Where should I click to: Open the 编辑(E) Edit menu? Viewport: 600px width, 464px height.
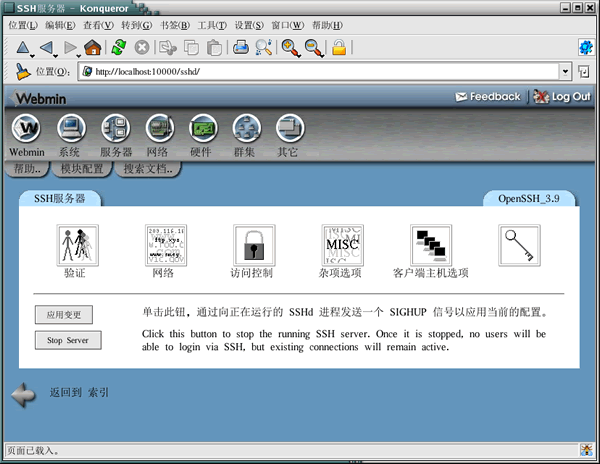tap(60, 25)
